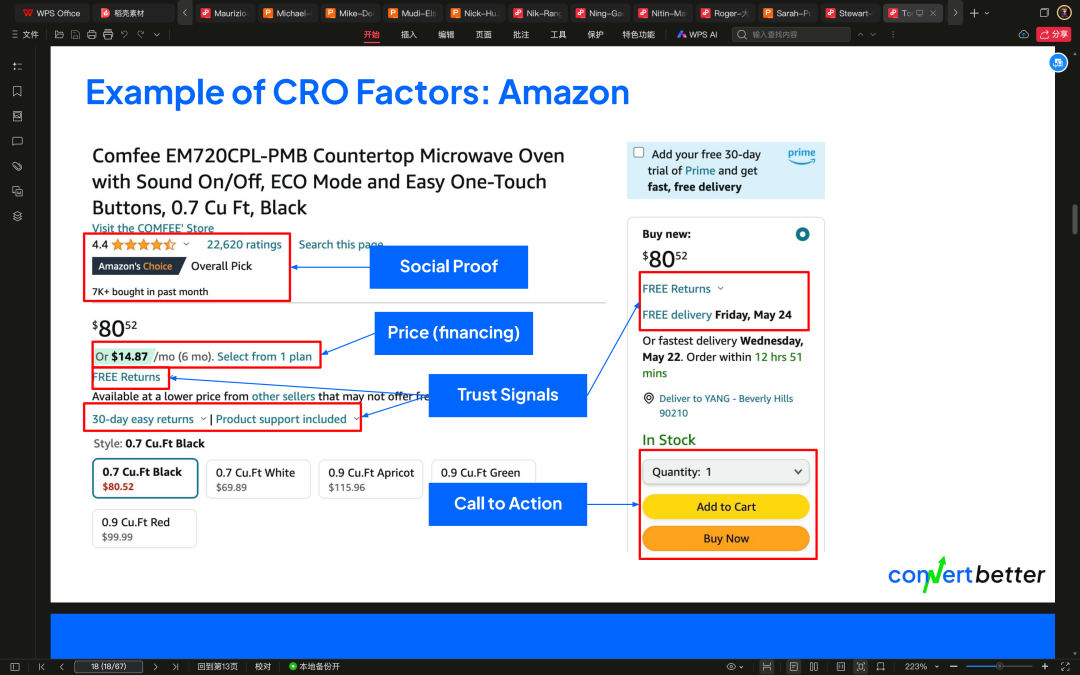Switch to the 批注 ribbon tab

pos(521,34)
